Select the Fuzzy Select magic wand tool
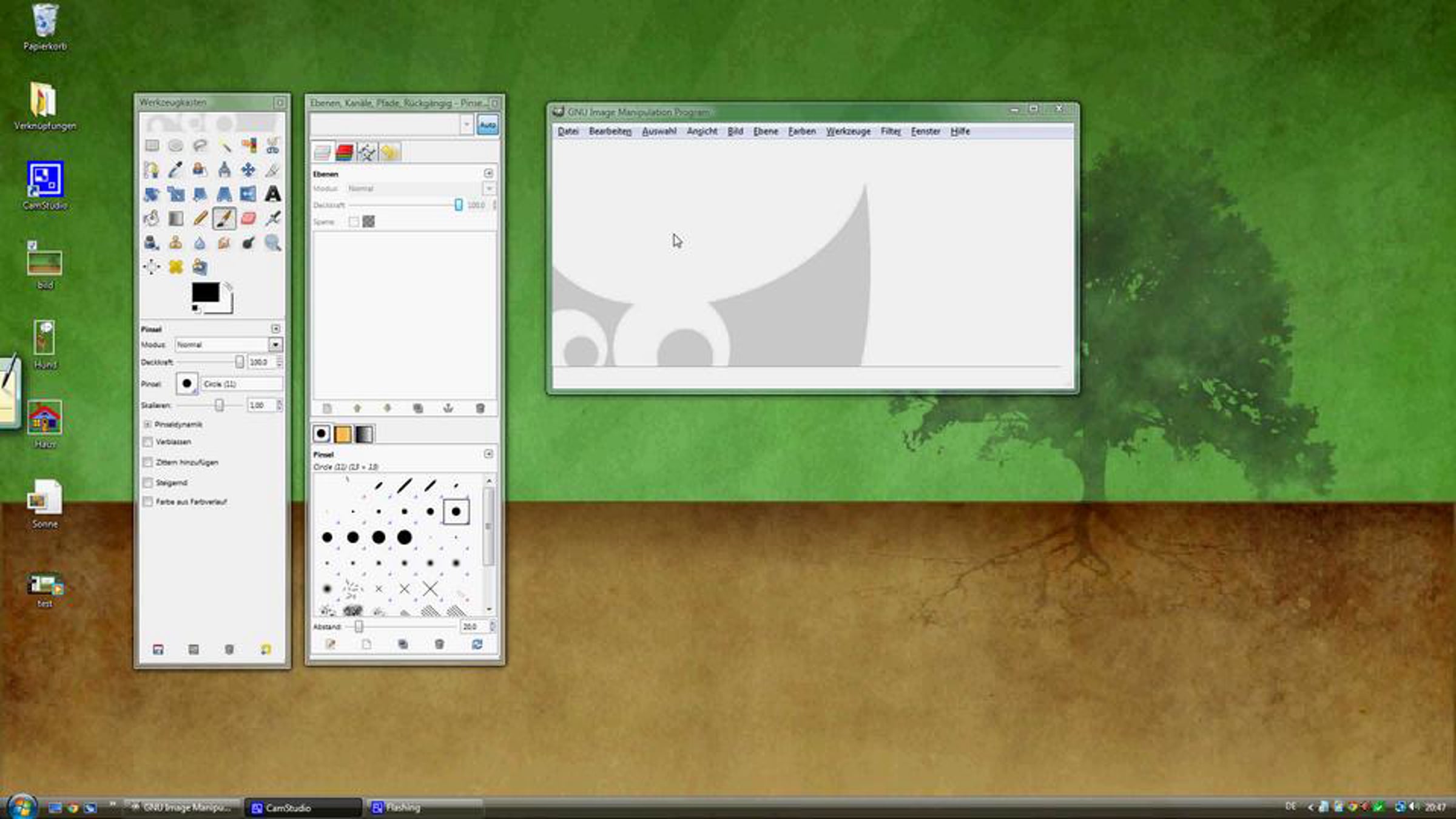Image resolution: width=1456 pixels, height=819 pixels. point(224,146)
